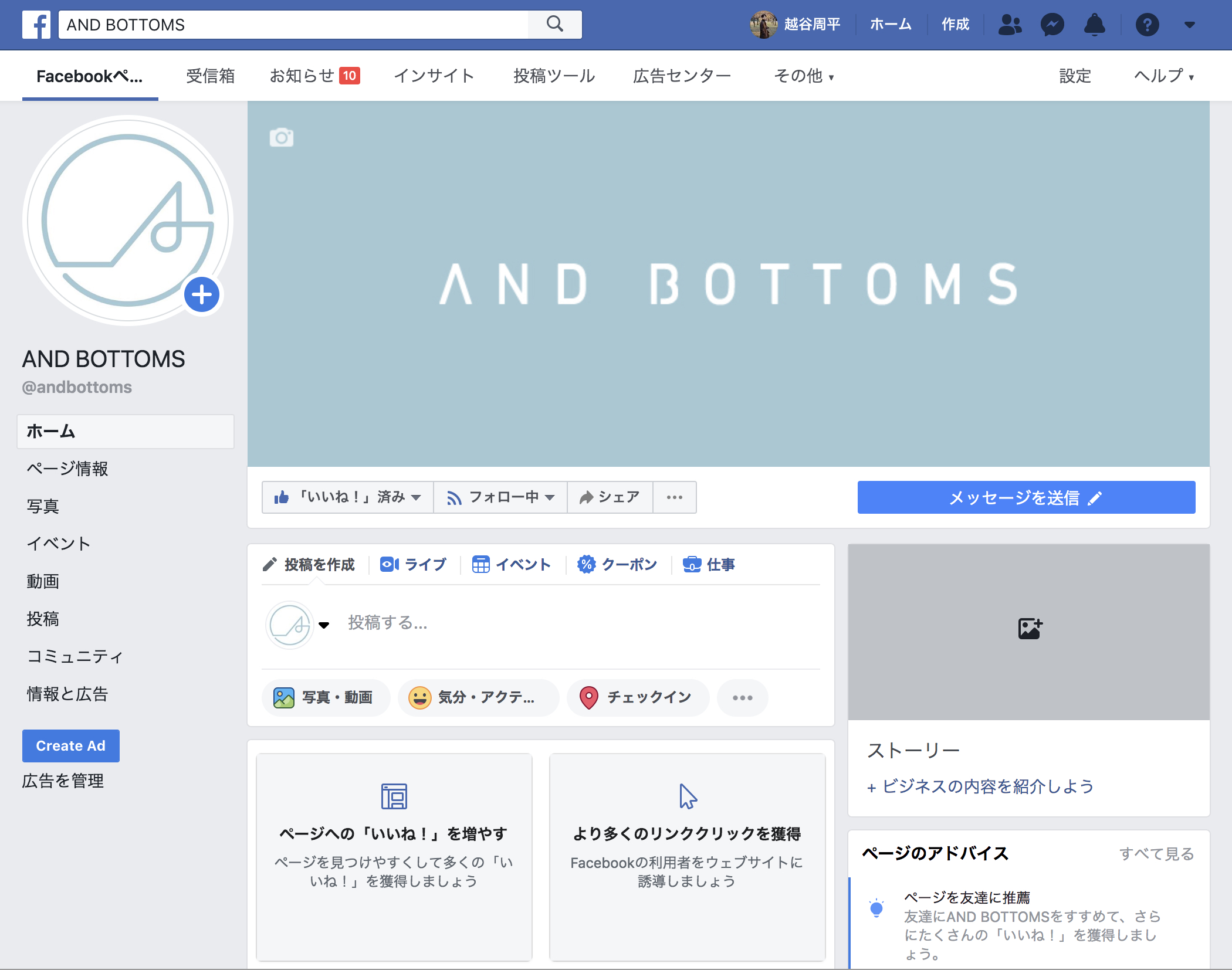Click ホーム in the top bar
The image size is (1232, 970).
[x=891, y=25]
